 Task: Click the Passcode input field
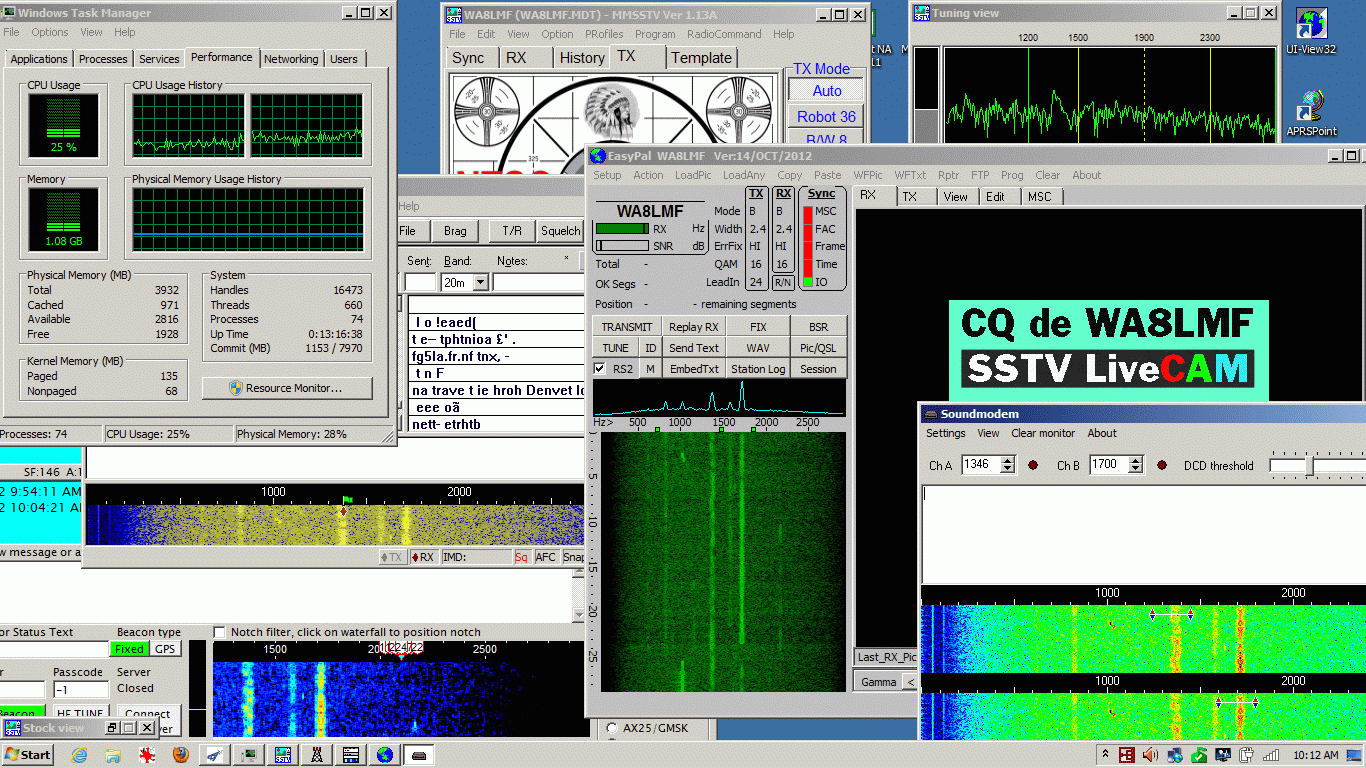81,690
